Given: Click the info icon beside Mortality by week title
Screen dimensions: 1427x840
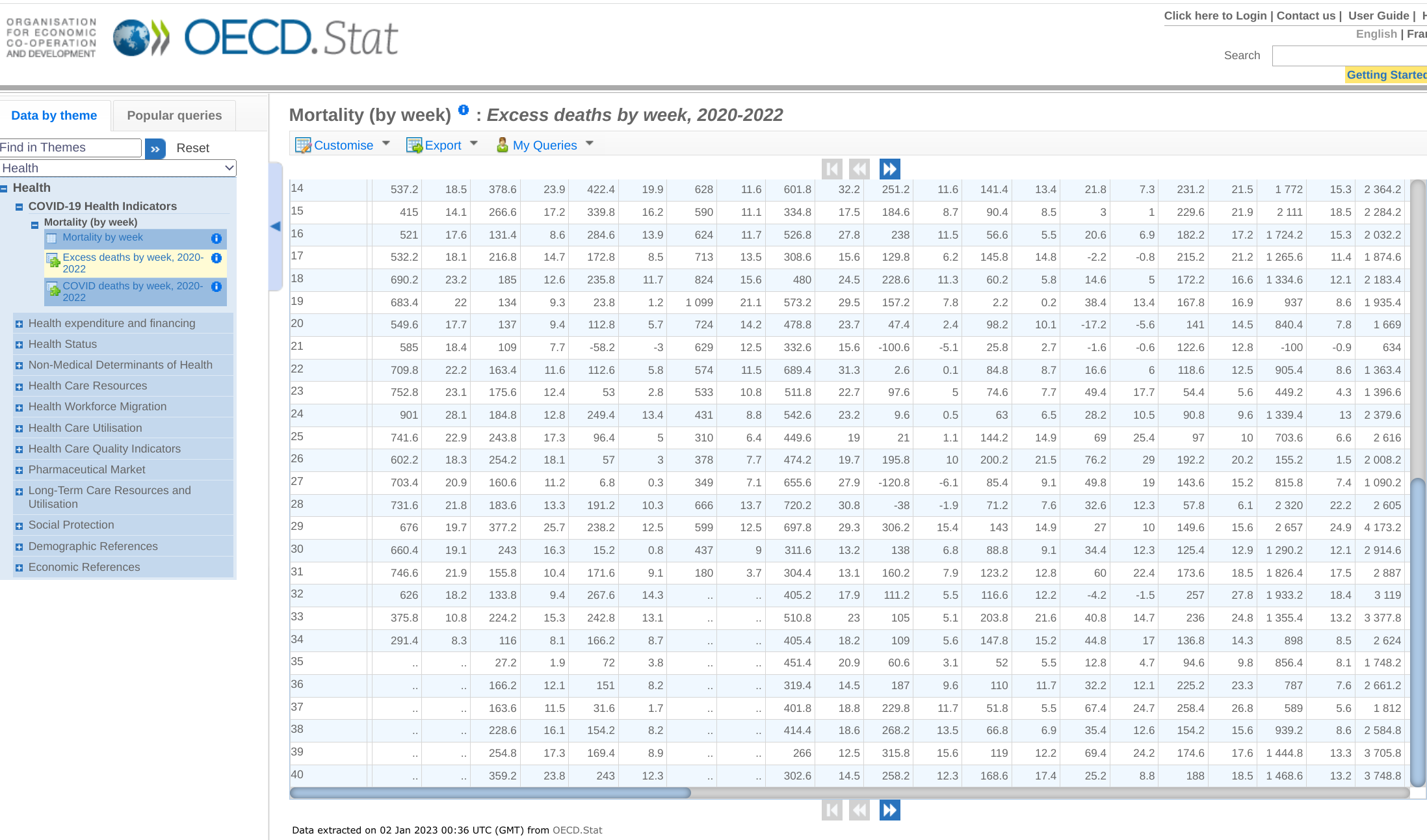Looking at the screenshot, I should tap(463, 110).
